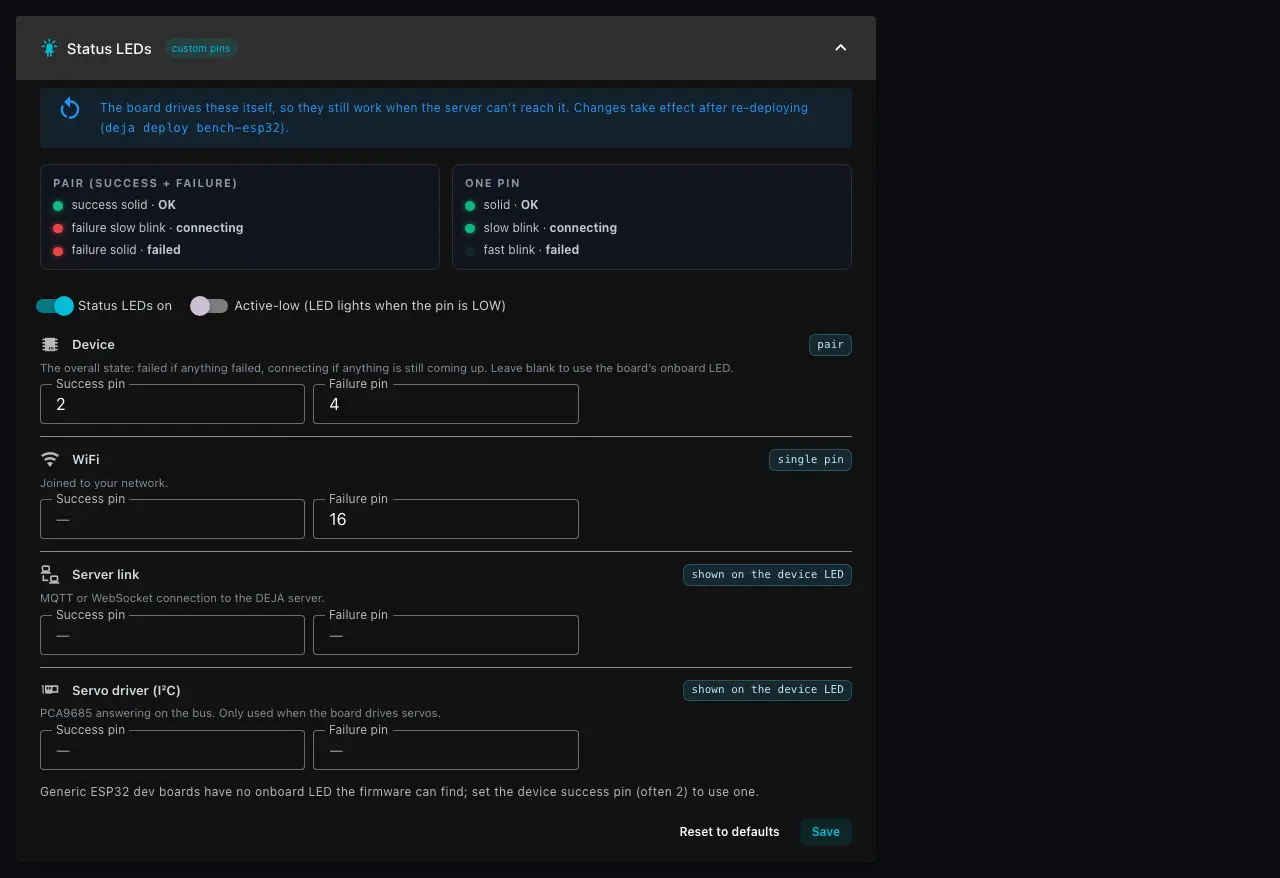Click the "Status LEDs" panel title
Screen dimensions: 1280x878
click(109, 48)
